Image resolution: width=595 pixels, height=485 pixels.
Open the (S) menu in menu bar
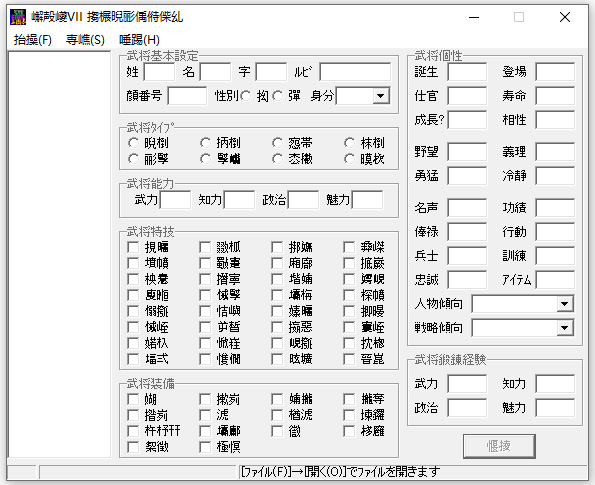pyautogui.click(x=85, y=40)
